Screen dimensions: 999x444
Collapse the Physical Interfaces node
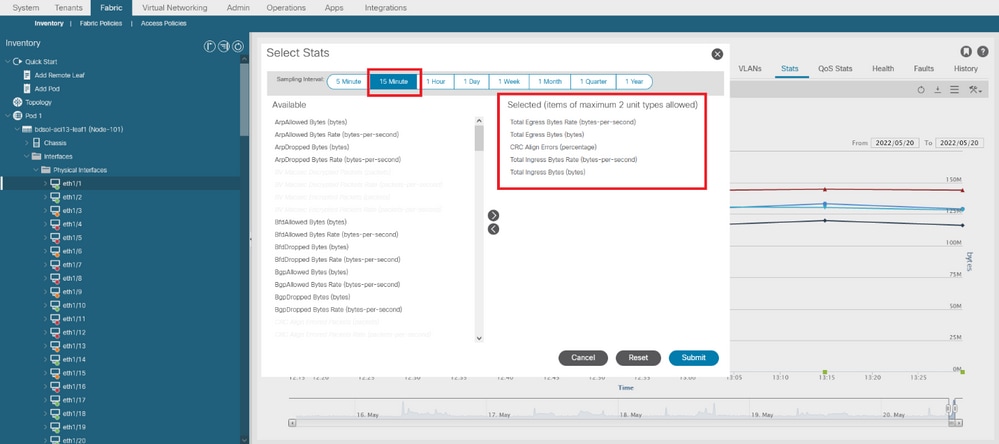coord(36,170)
